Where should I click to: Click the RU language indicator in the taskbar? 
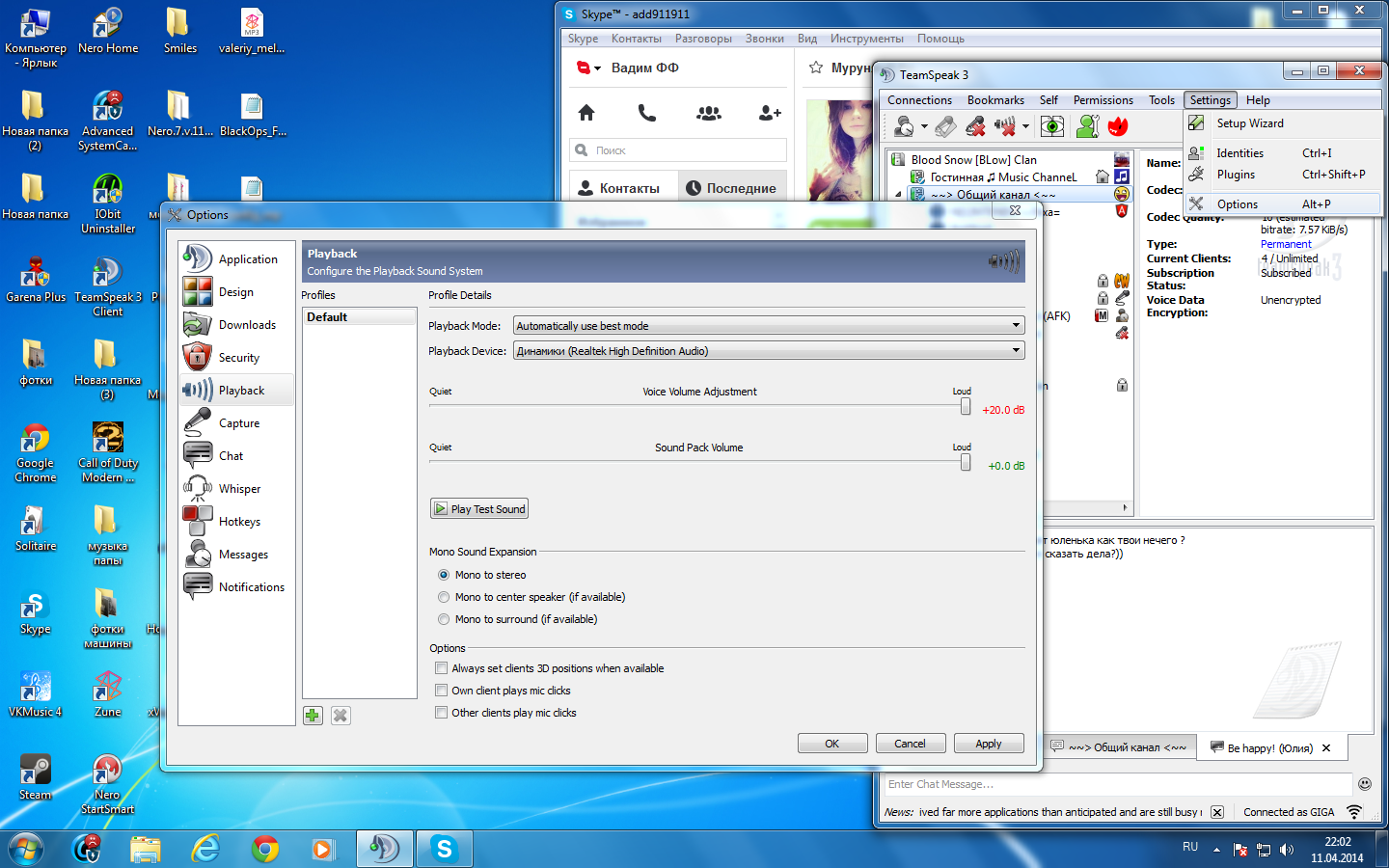(1190, 847)
